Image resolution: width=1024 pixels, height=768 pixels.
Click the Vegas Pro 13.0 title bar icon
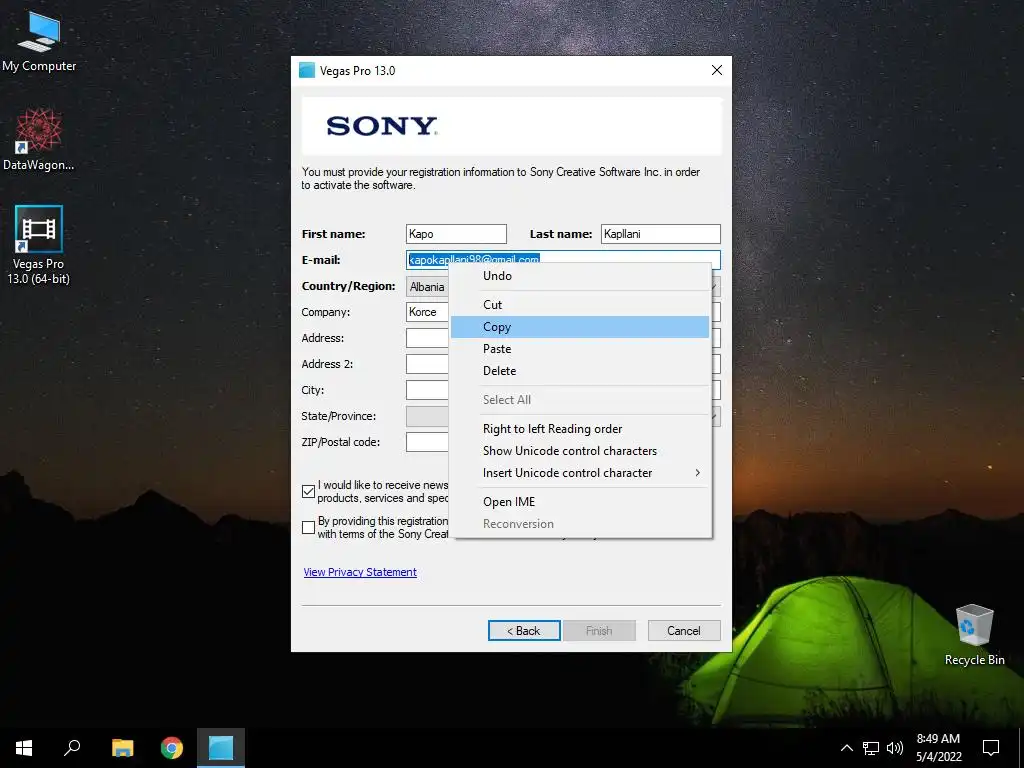click(x=307, y=71)
